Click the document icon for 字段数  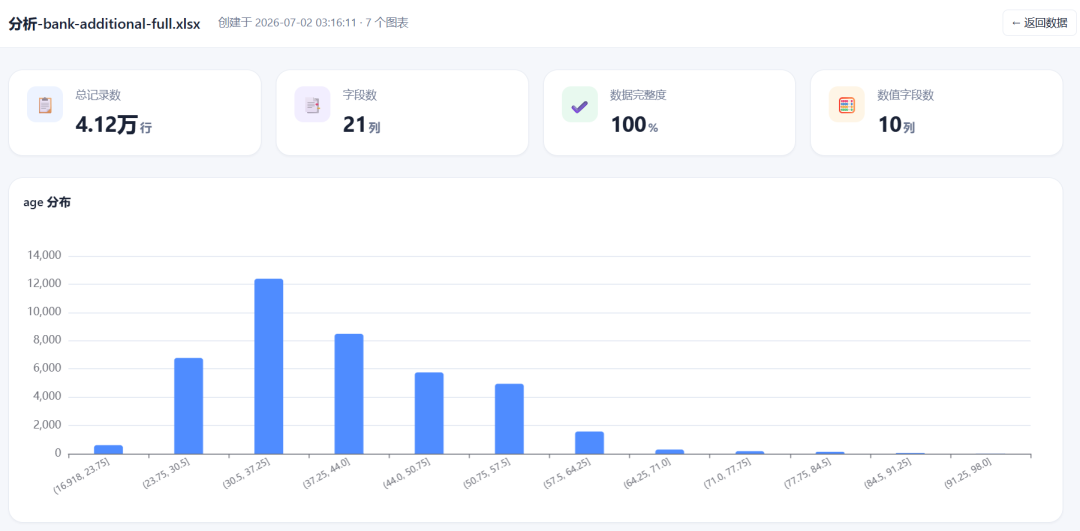[x=312, y=105]
